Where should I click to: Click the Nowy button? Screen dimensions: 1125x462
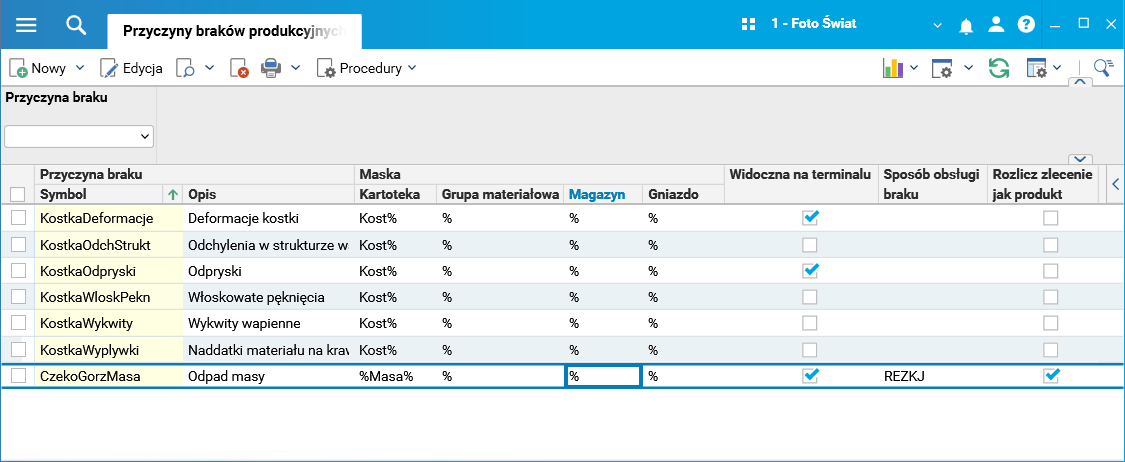(x=38, y=68)
